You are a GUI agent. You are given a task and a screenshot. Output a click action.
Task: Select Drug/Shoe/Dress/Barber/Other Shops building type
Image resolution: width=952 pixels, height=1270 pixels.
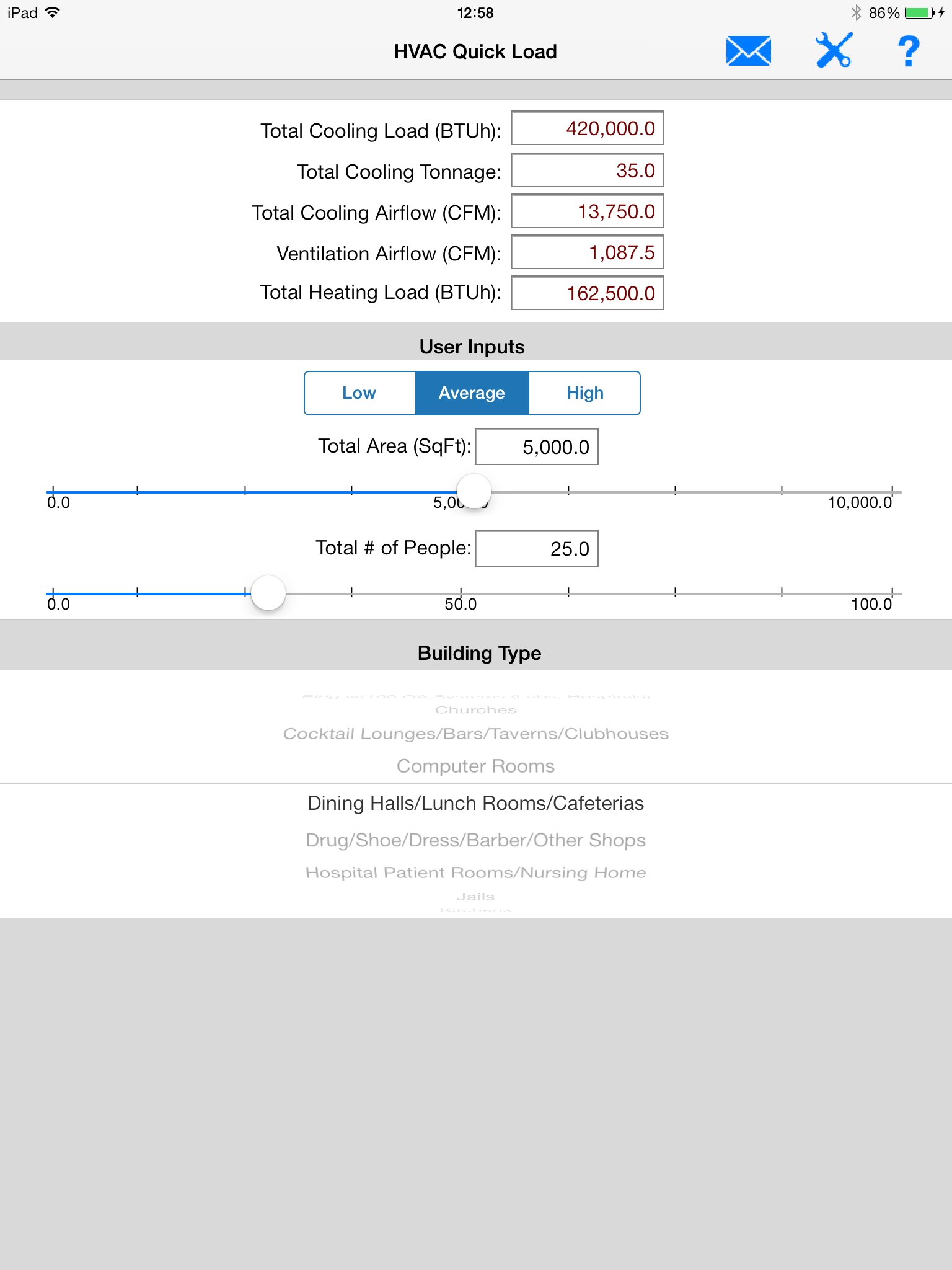pos(475,840)
